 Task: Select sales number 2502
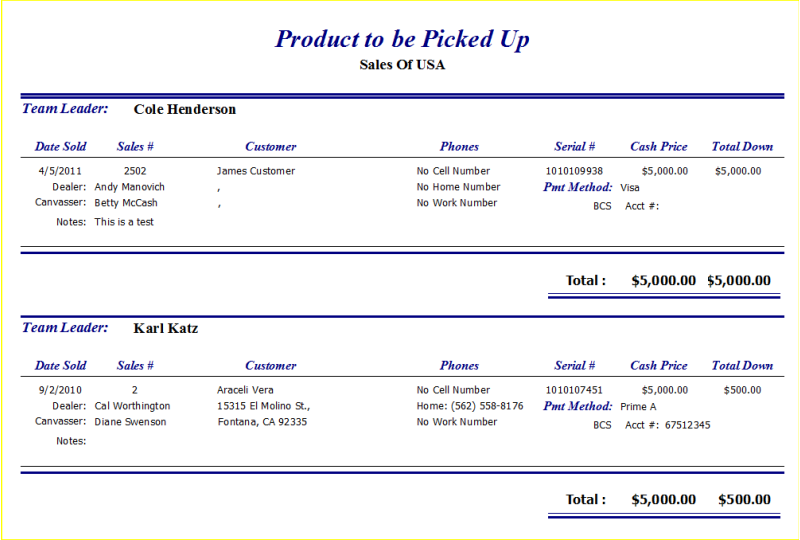[135, 171]
